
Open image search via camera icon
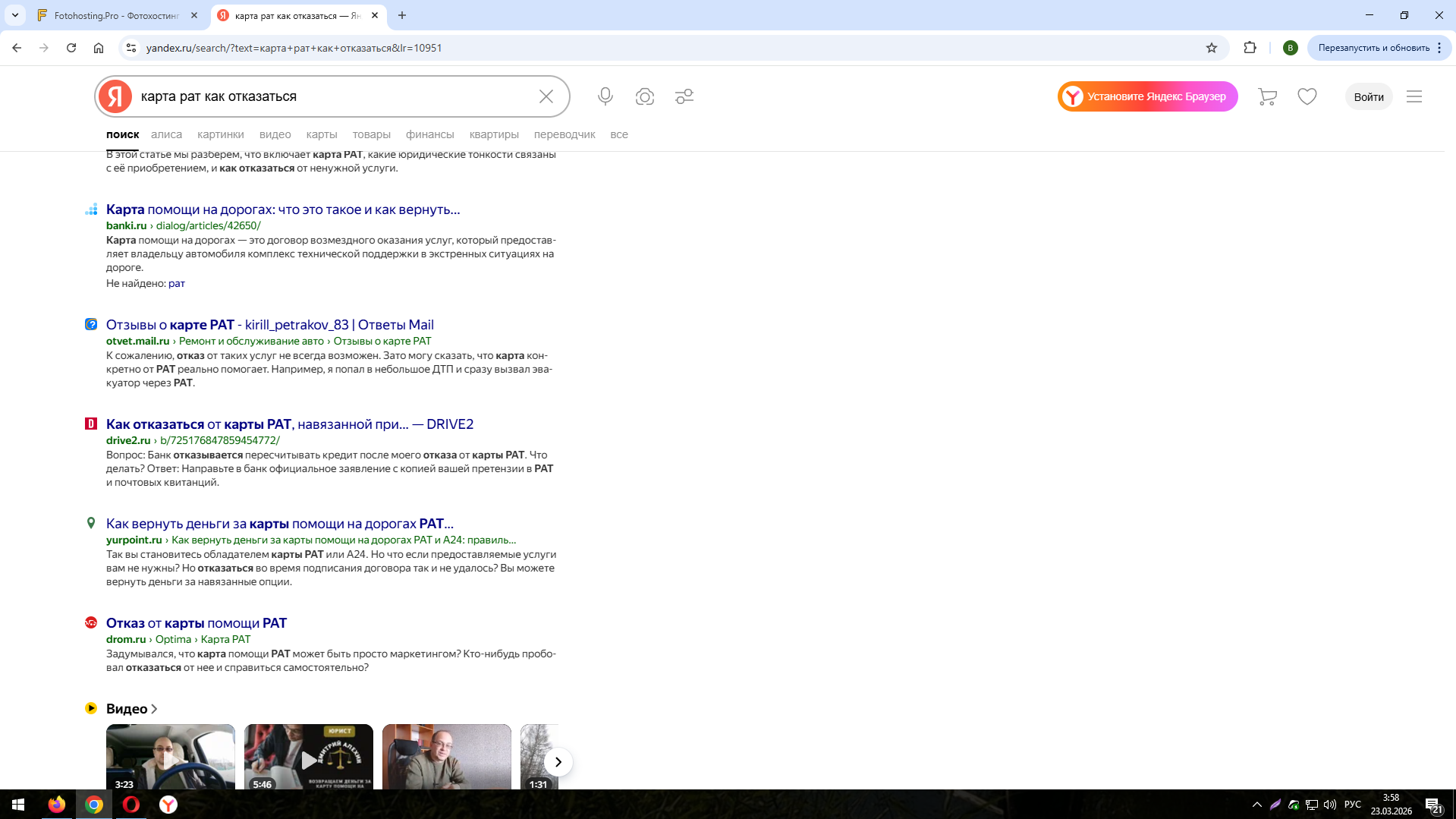[x=645, y=96]
